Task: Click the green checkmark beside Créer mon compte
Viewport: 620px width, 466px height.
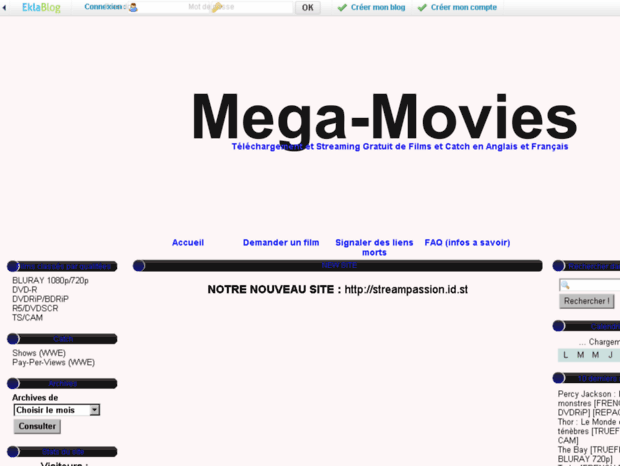Action: [x=422, y=8]
